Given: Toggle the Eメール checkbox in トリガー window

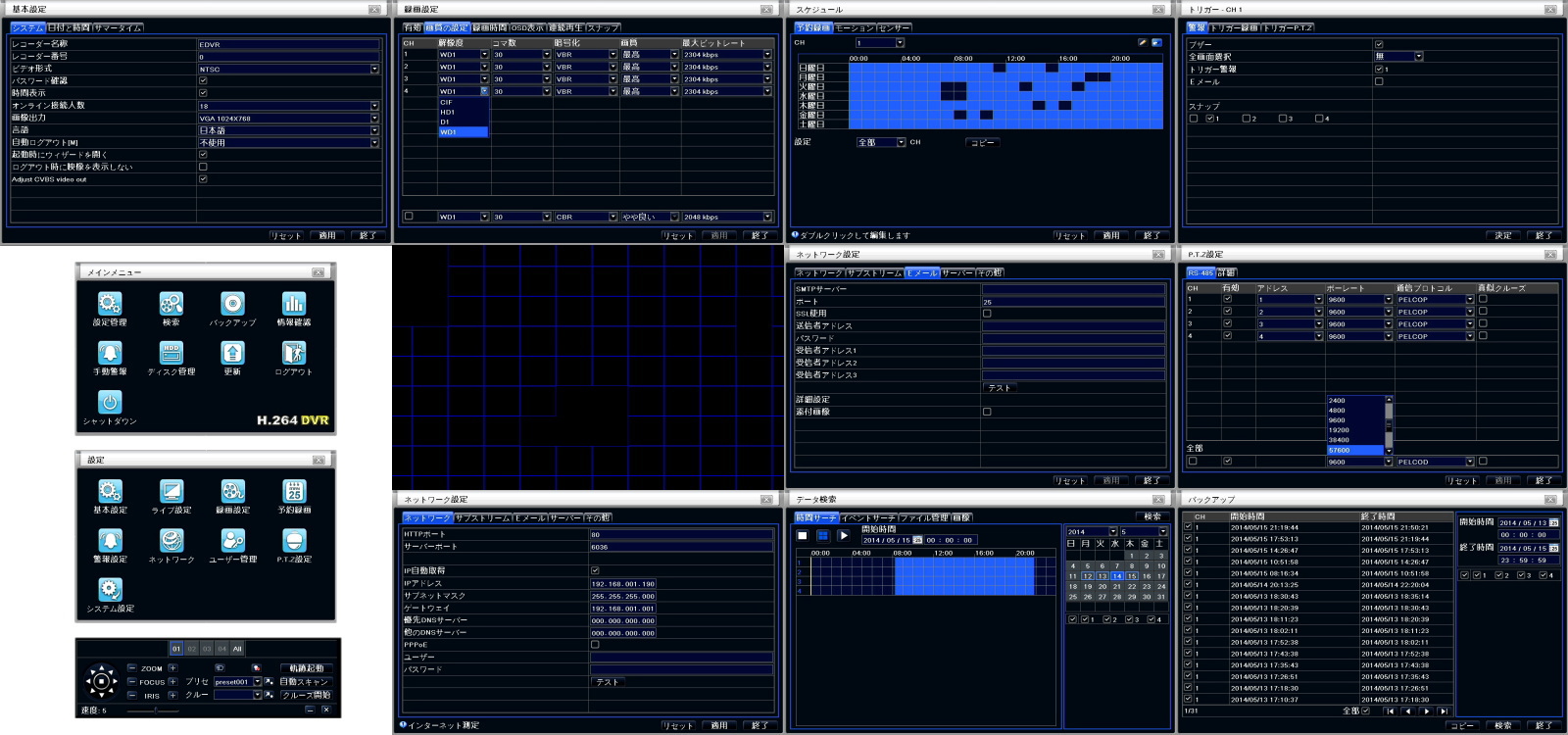Looking at the screenshot, I should [1379, 81].
